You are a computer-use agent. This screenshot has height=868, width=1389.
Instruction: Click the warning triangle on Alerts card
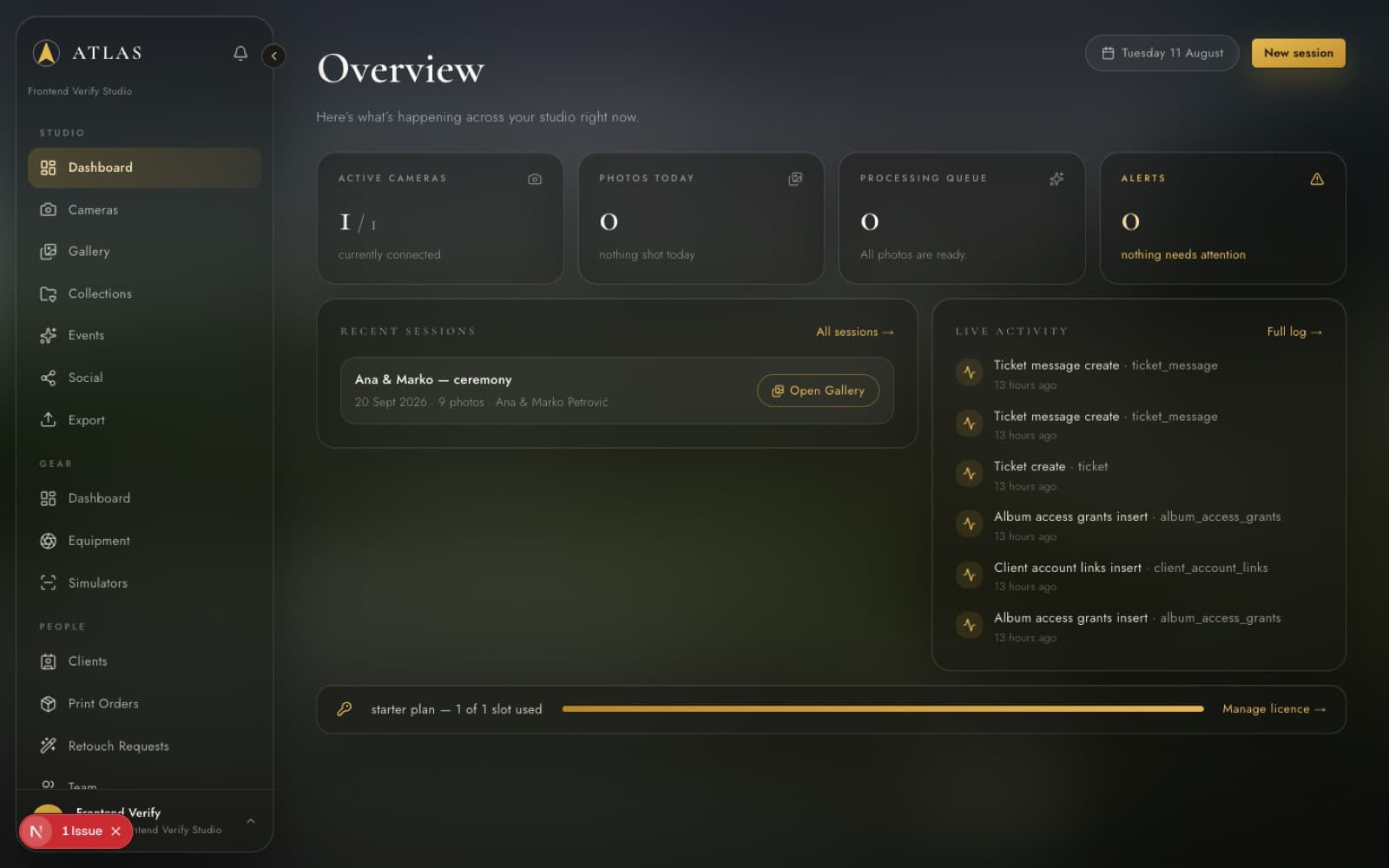click(1317, 179)
